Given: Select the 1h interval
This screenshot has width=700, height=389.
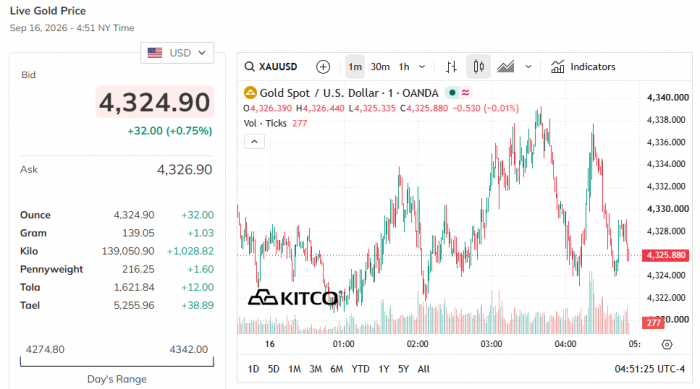Looking at the screenshot, I should (404, 67).
